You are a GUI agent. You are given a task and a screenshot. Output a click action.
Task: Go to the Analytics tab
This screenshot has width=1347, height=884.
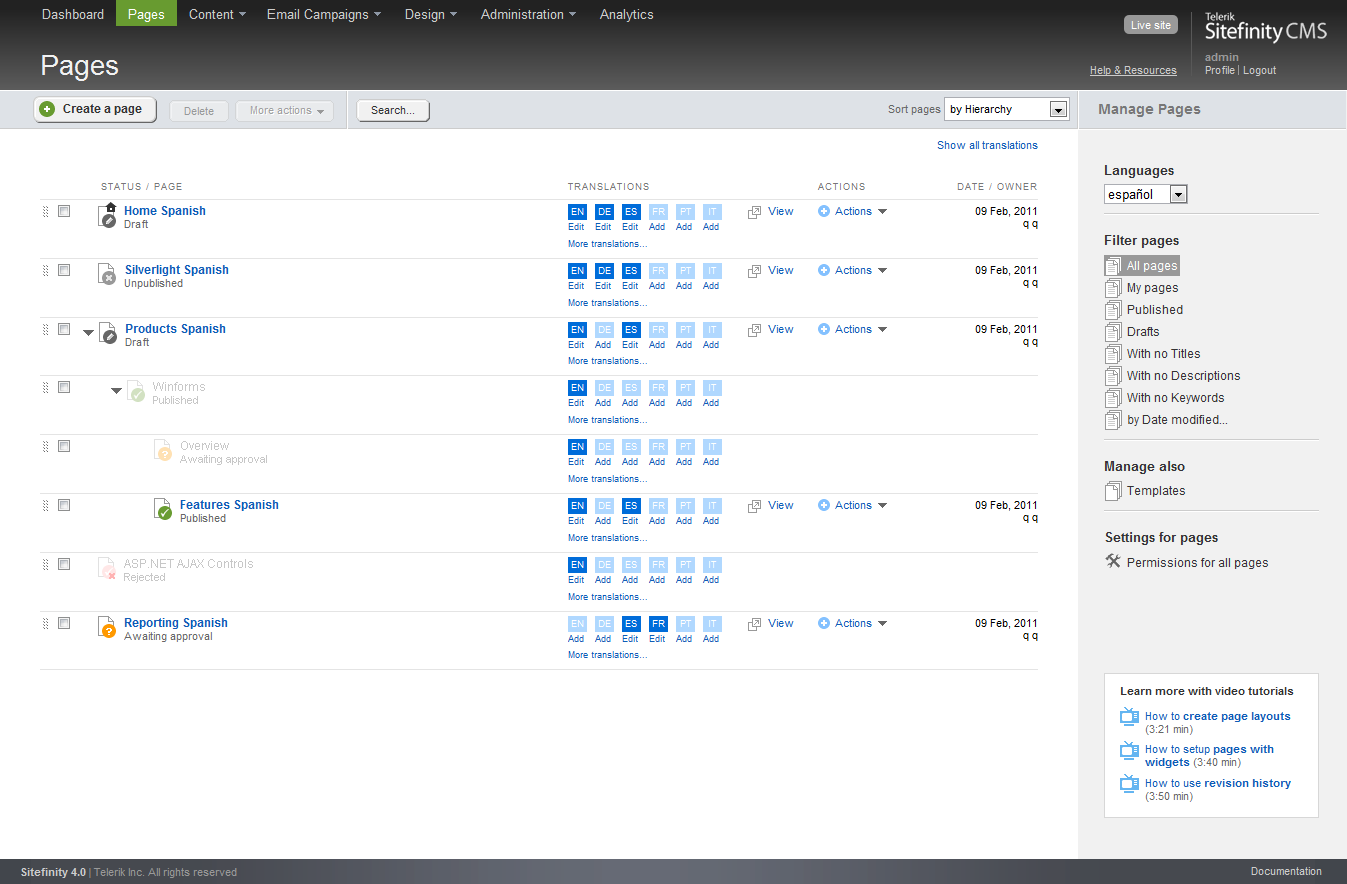click(x=626, y=14)
